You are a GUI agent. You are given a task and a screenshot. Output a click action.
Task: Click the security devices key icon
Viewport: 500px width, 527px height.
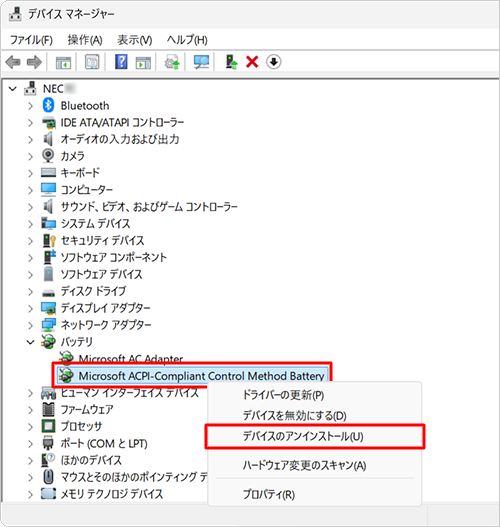tap(49, 240)
